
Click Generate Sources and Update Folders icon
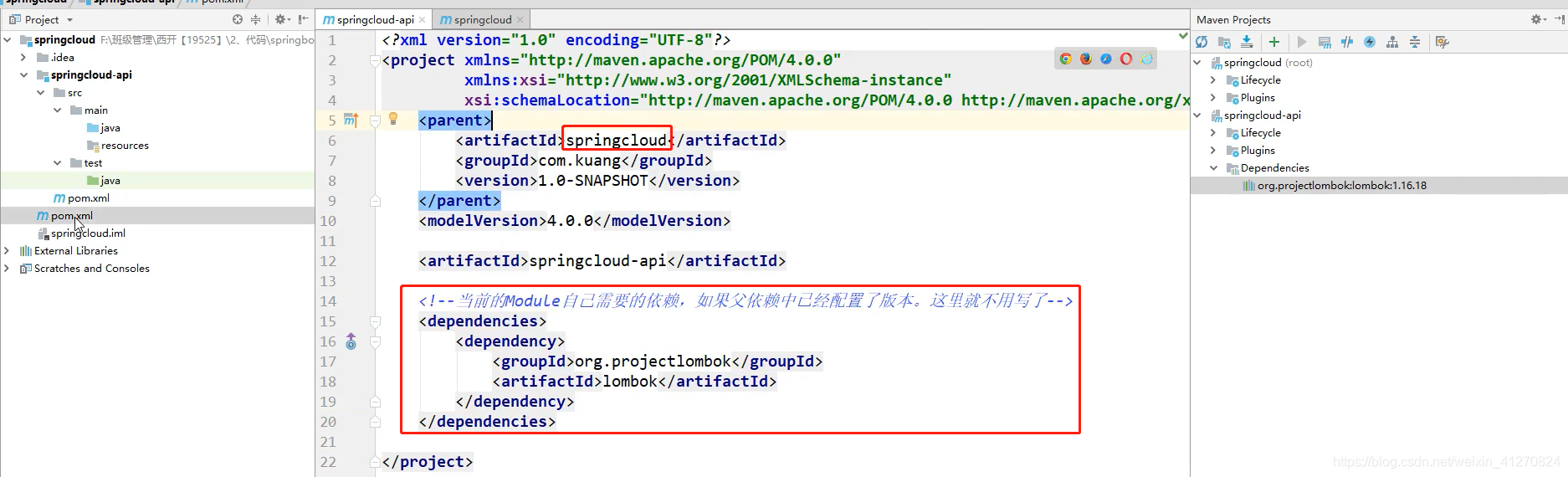point(1224,42)
